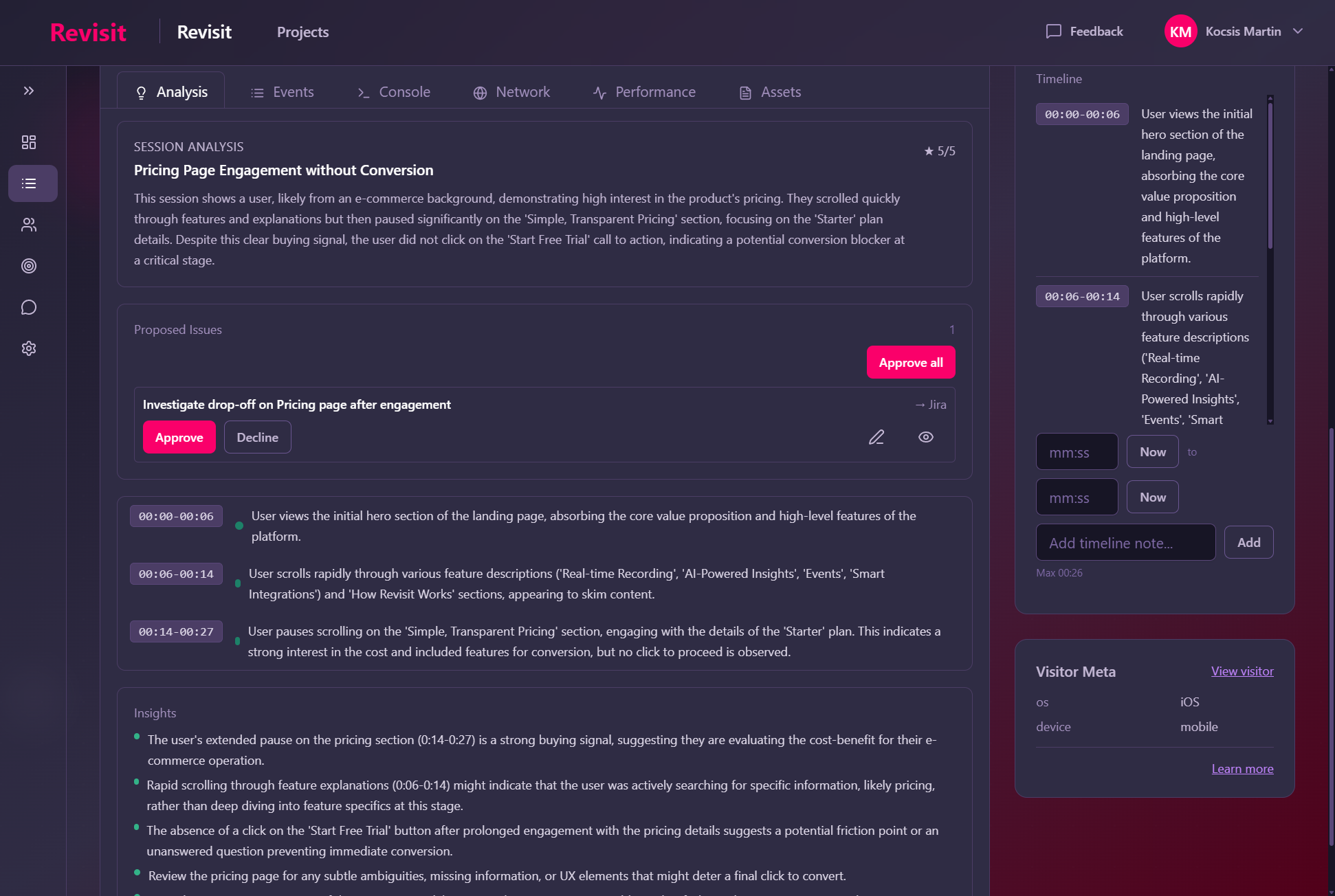Click the Add timeline note field
Image resolution: width=1335 pixels, height=896 pixels.
pos(1125,542)
